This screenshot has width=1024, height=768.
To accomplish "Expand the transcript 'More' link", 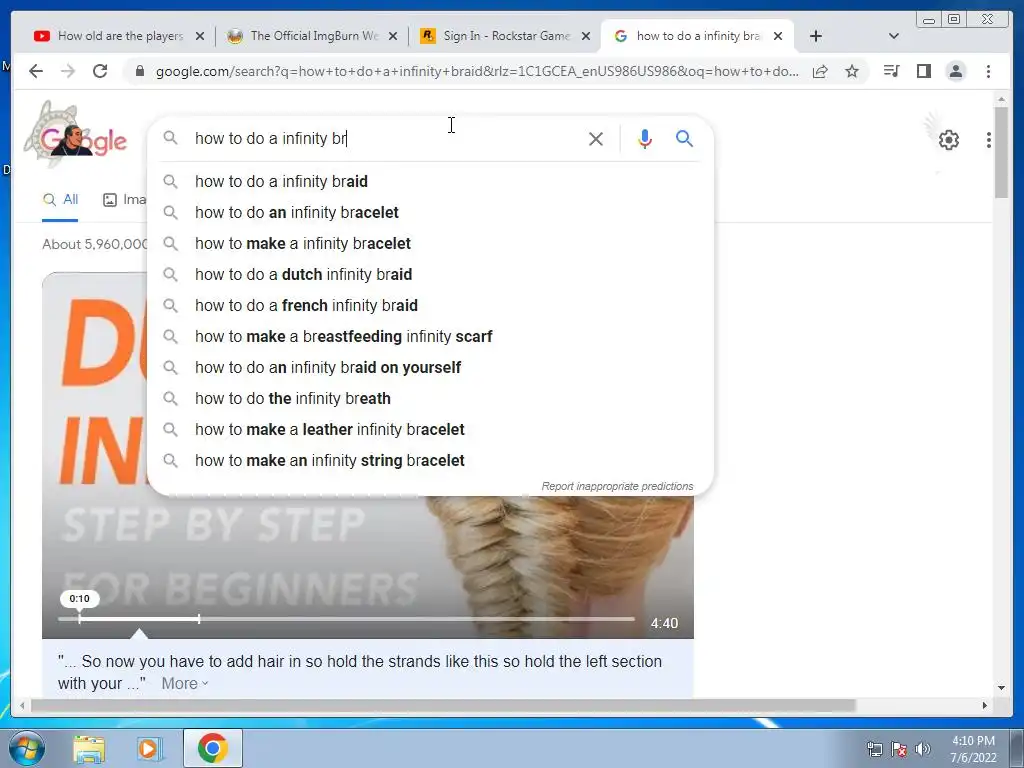I will (185, 683).
